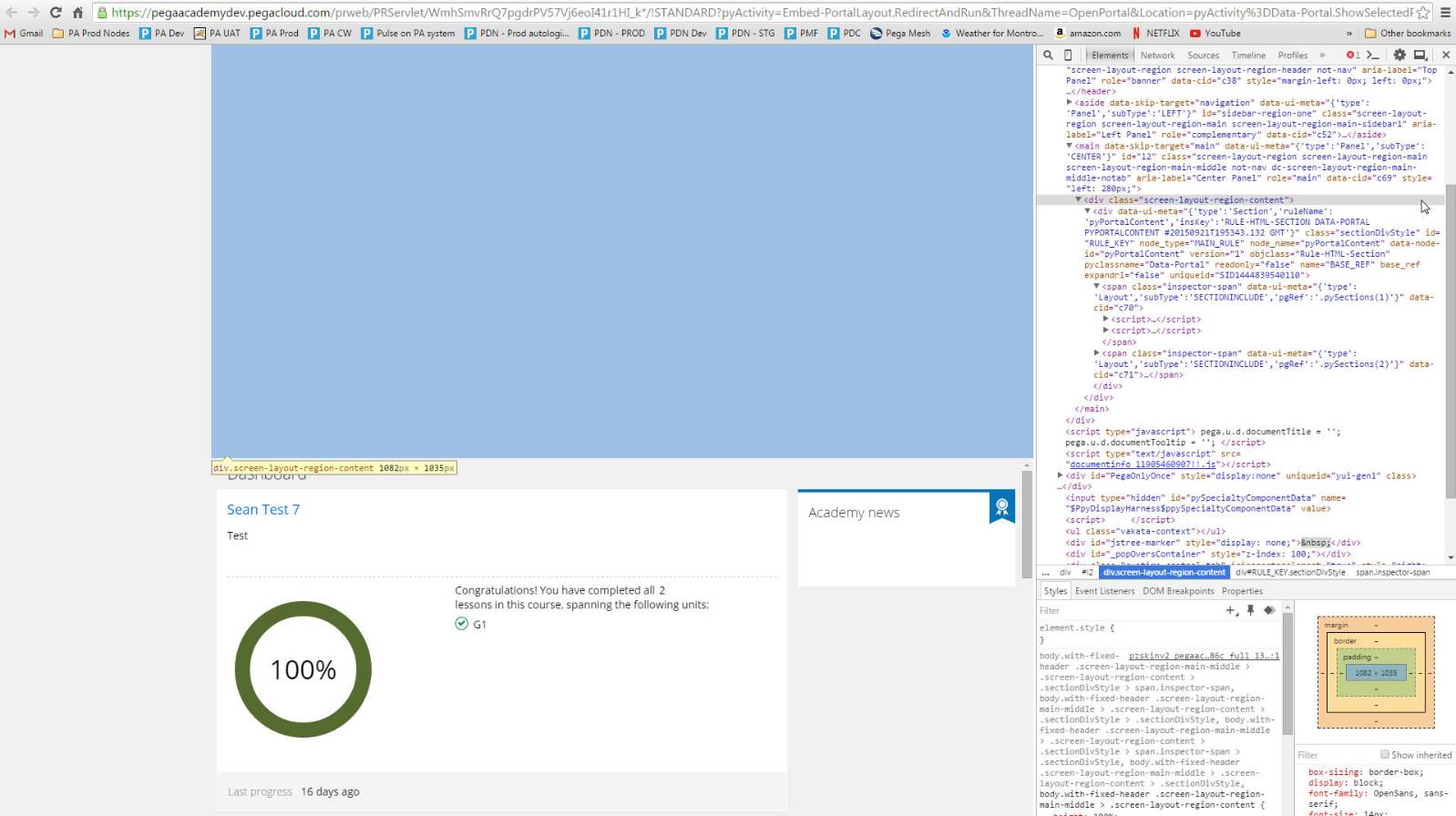Switch to the Sources tab
This screenshot has width=1456, height=816.
[x=1203, y=55]
